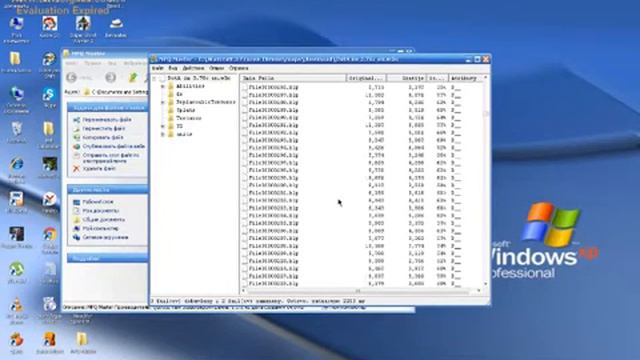Screen dimensions: 640x360
Task: Select the VLC media player desktop icon
Action: coord(16,304)
